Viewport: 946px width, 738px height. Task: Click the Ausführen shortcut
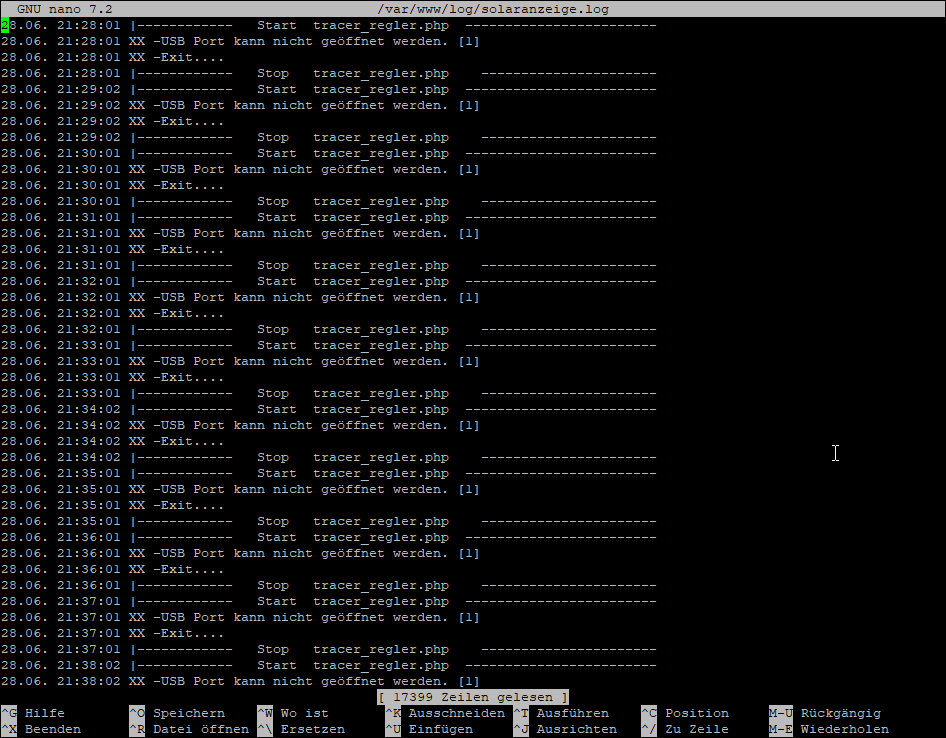[572, 713]
